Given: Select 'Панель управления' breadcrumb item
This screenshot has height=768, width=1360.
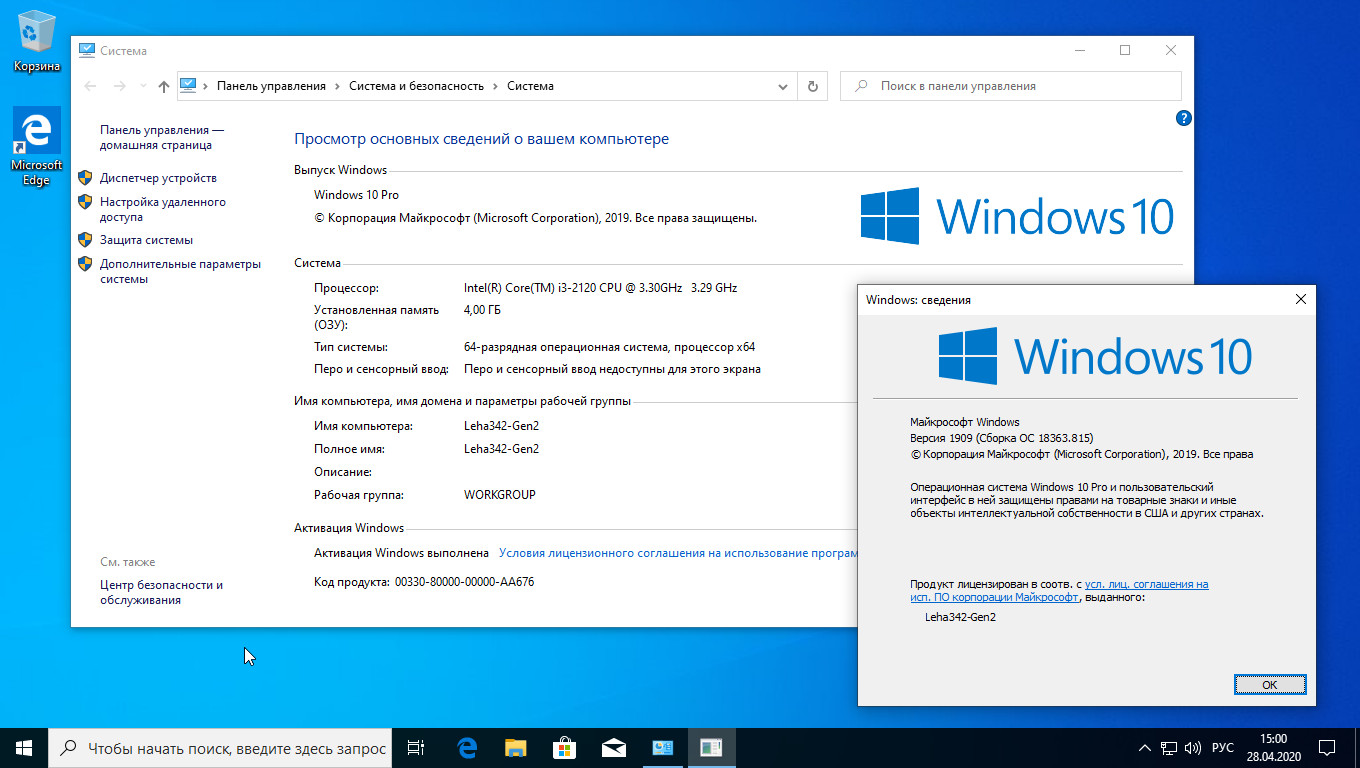Looking at the screenshot, I should (x=271, y=86).
